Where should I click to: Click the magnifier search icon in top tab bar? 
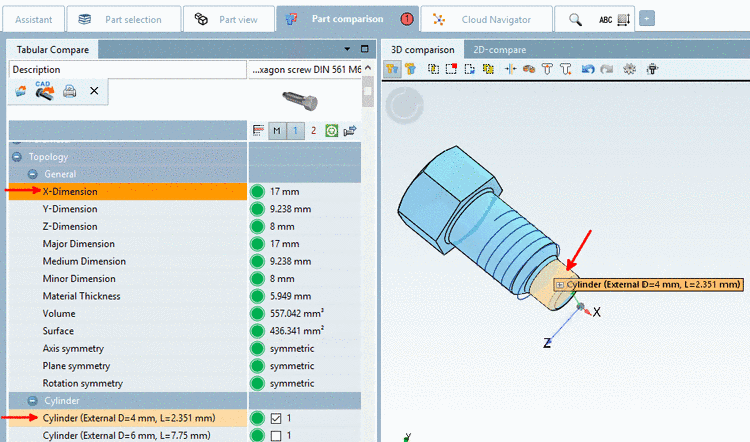coord(575,20)
